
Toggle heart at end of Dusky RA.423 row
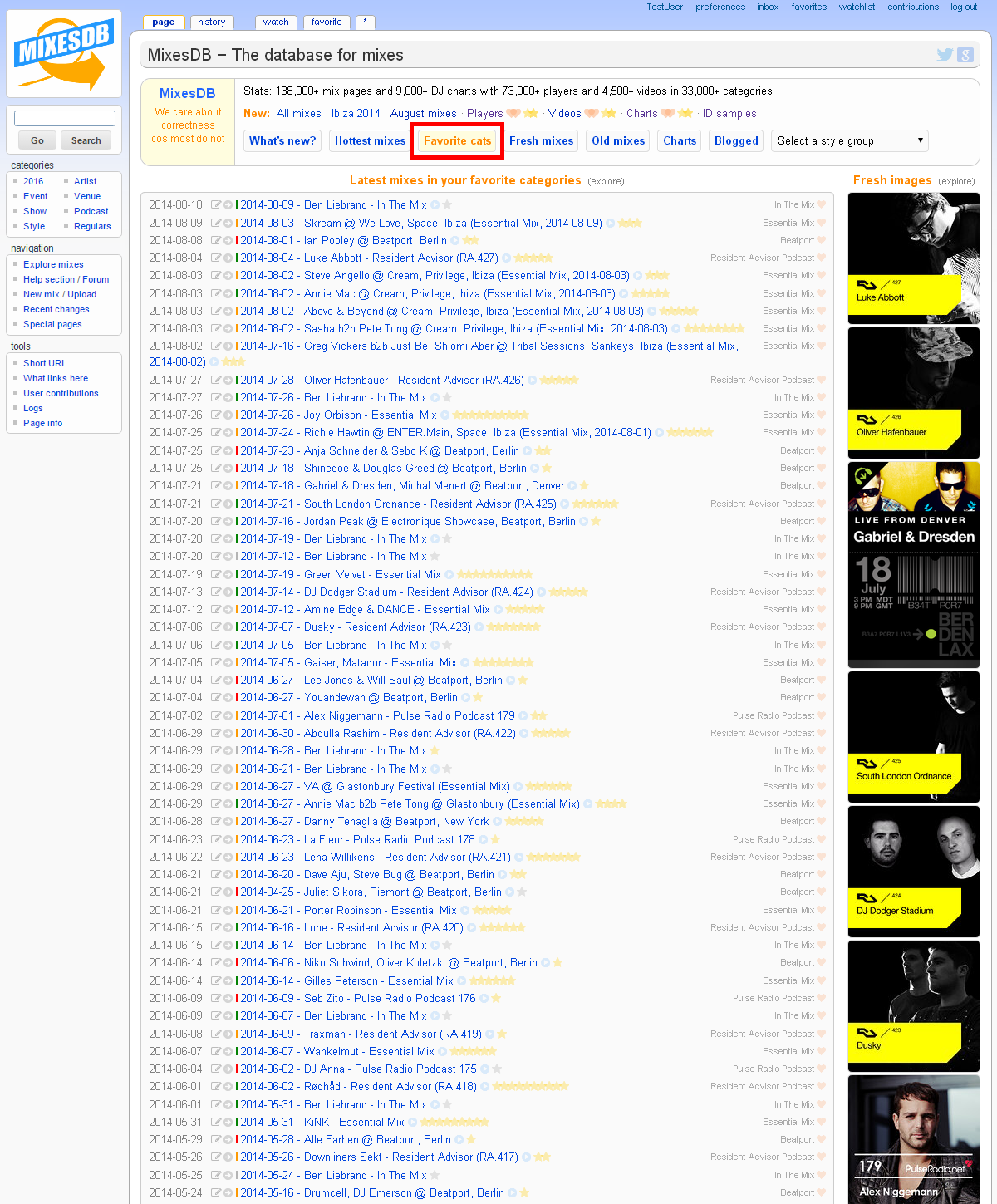pos(821,627)
